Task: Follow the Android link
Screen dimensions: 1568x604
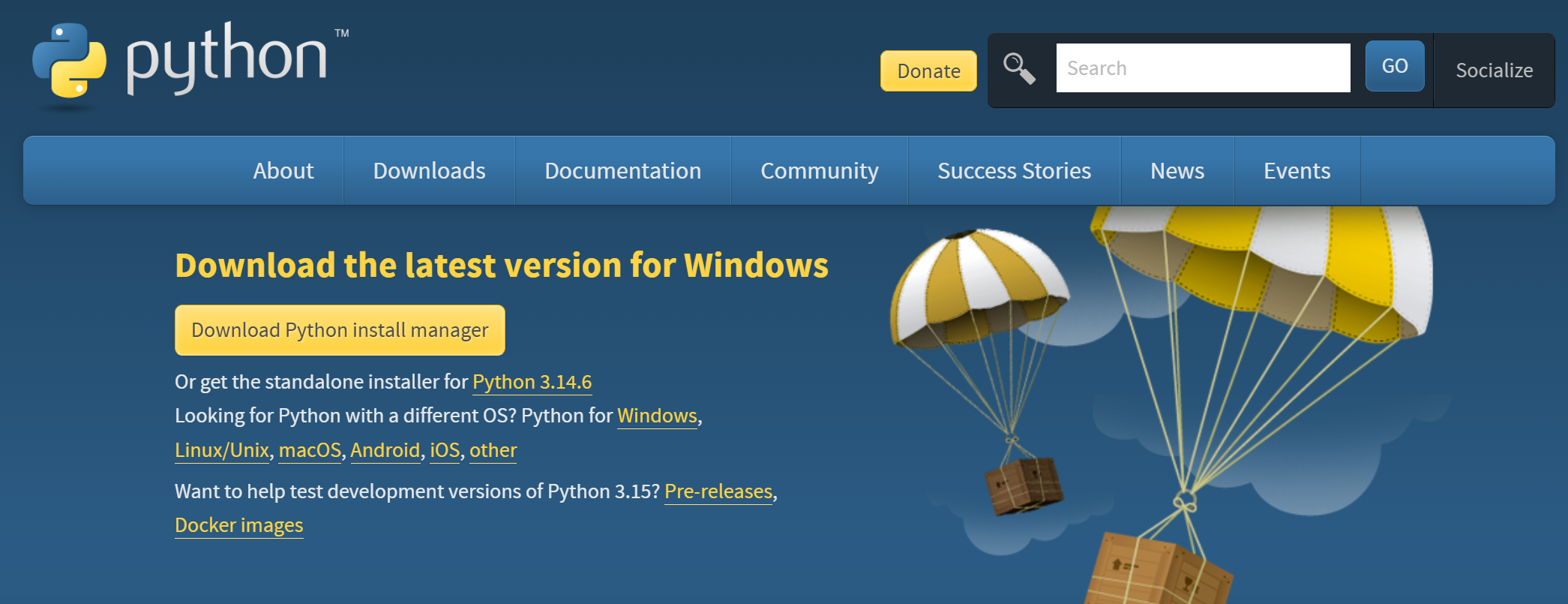Action: tap(385, 450)
